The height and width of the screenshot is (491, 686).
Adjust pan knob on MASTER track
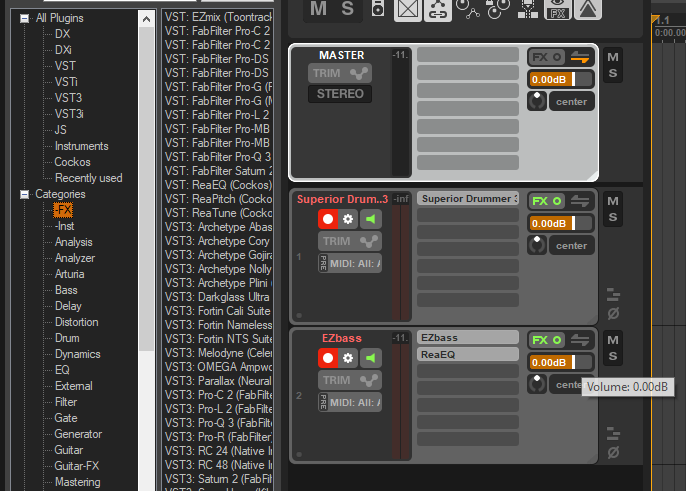click(537, 102)
